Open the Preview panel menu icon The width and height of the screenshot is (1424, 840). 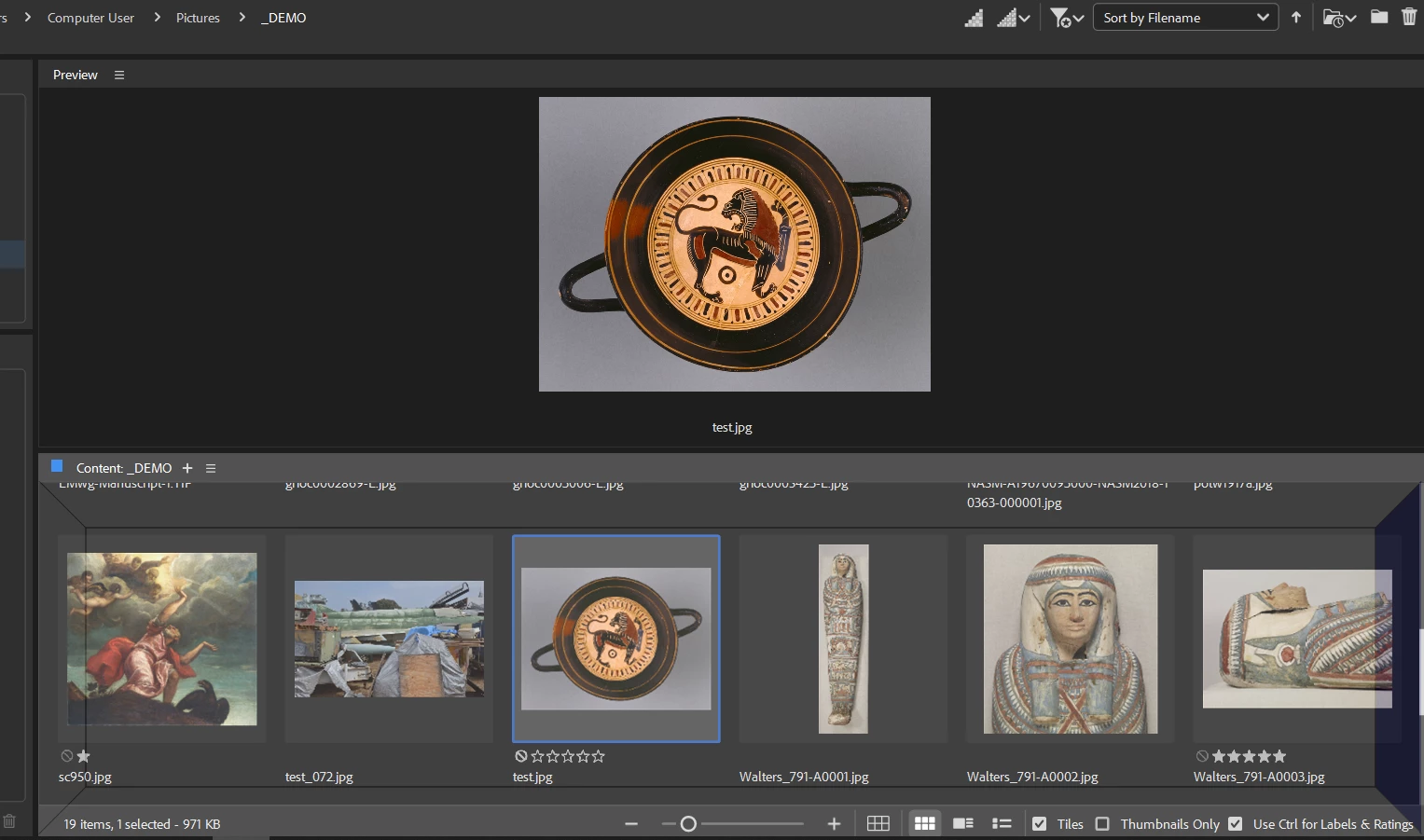(119, 75)
